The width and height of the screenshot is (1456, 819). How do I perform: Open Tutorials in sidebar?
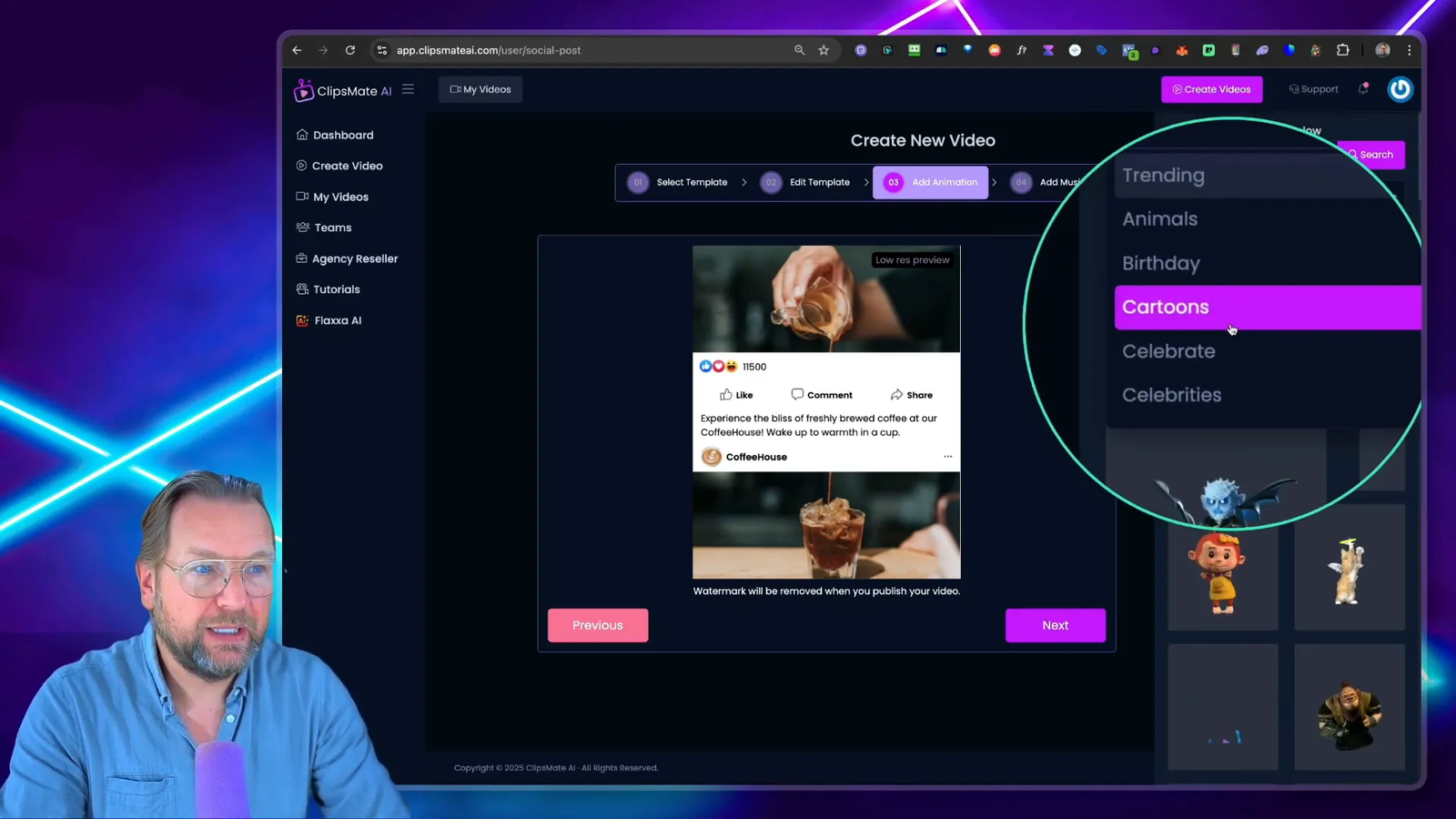point(328,289)
